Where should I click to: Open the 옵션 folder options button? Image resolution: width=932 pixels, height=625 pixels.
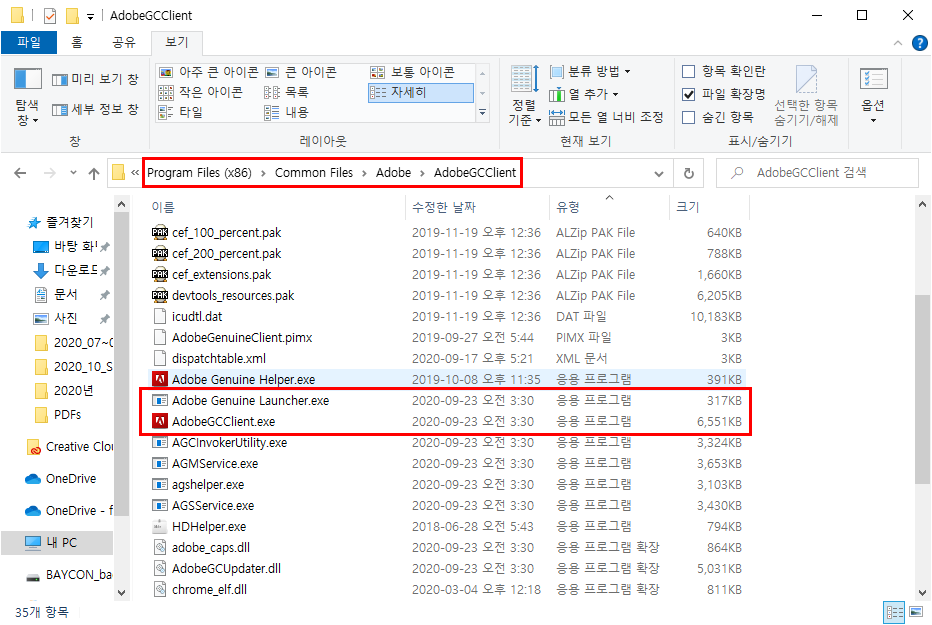[873, 96]
